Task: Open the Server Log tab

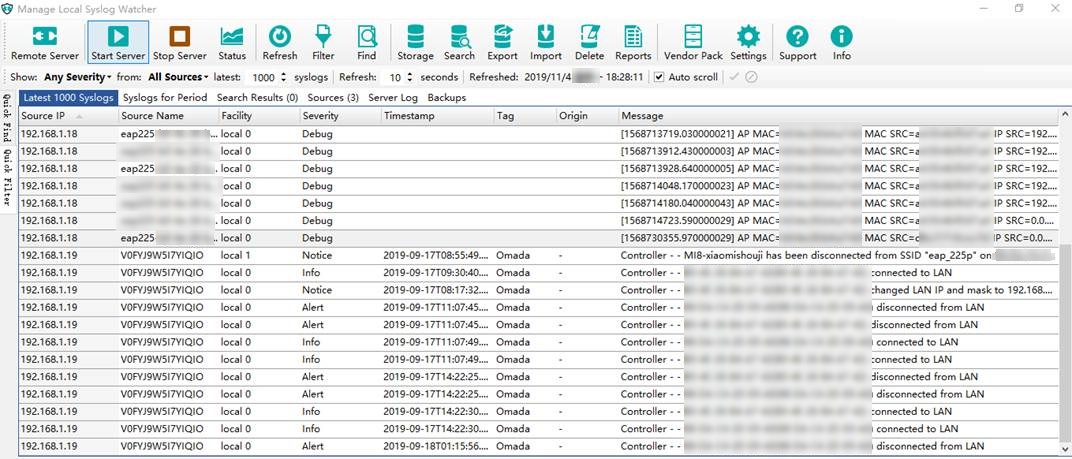Action: (393, 98)
